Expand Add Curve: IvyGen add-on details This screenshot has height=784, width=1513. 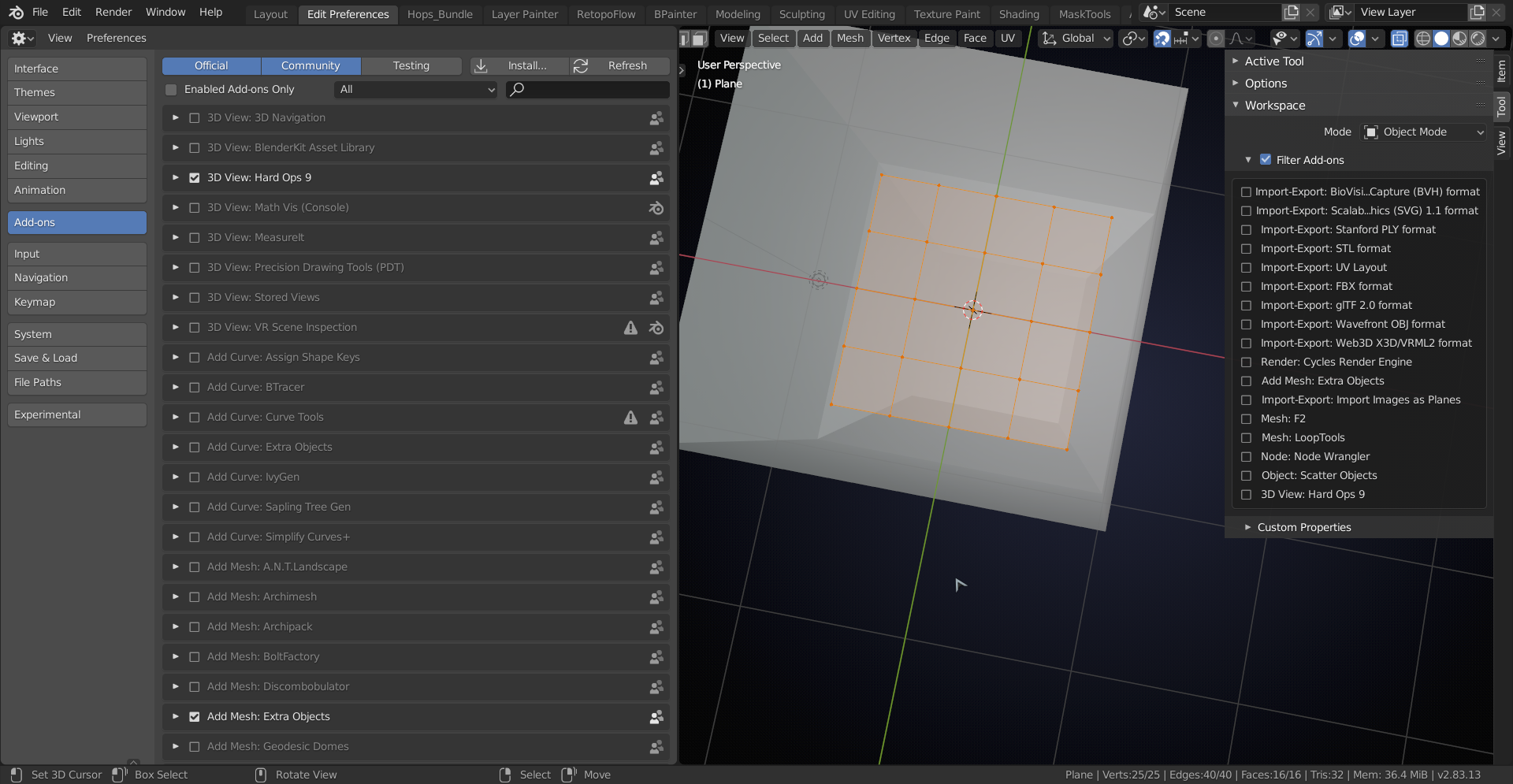tap(176, 477)
